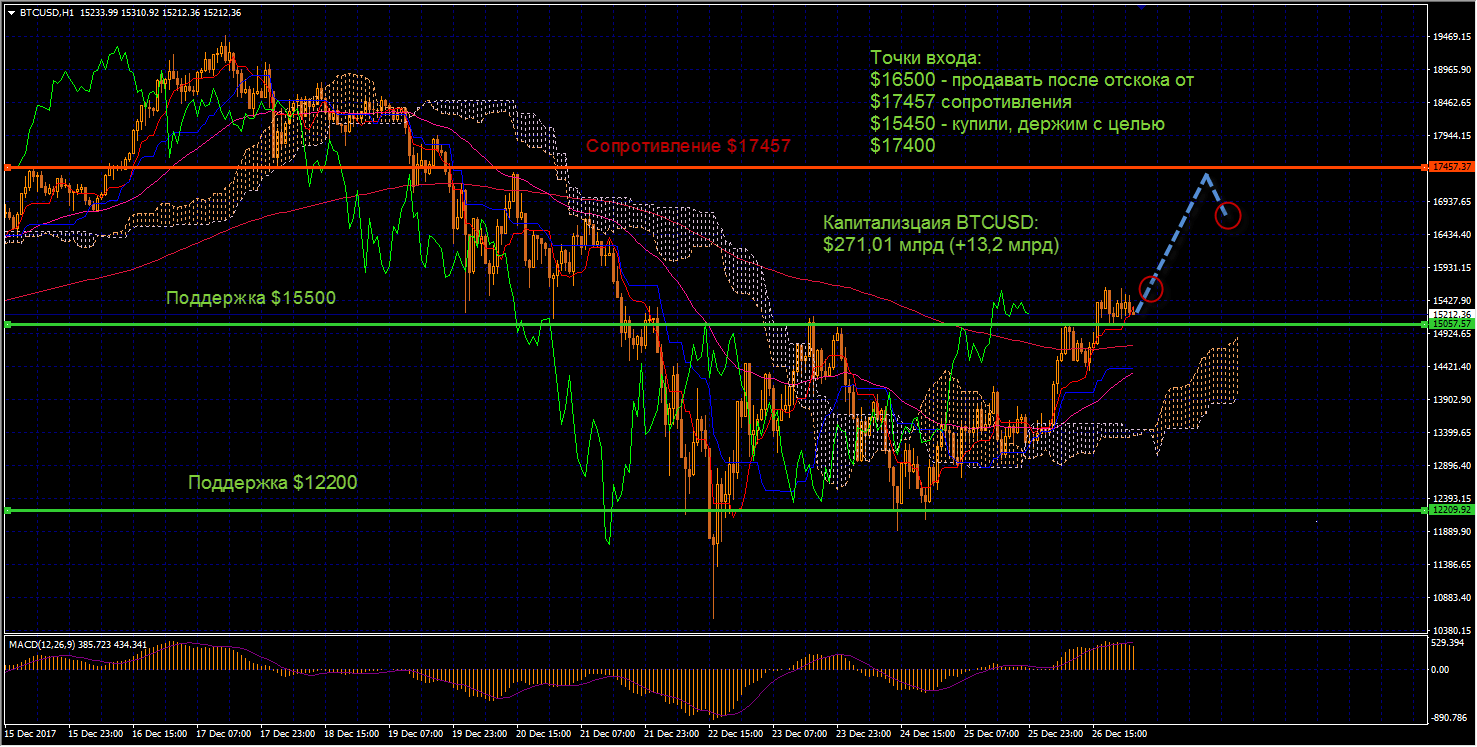Viewport: 1477px width, 747px height.
Task: Click the '15 Dec 2017' time axis label
Action: click(29, 733)
